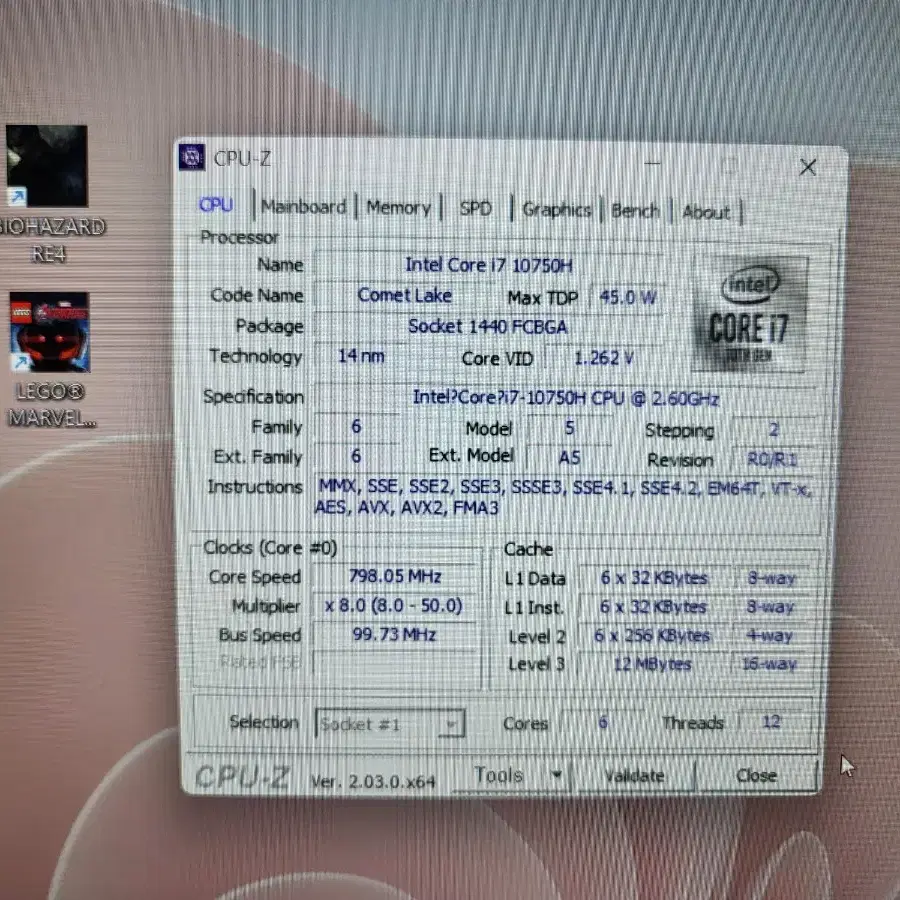Viewport: 900px width, 900px height.
Task: Show the About tab
Action: pos(706,212)
